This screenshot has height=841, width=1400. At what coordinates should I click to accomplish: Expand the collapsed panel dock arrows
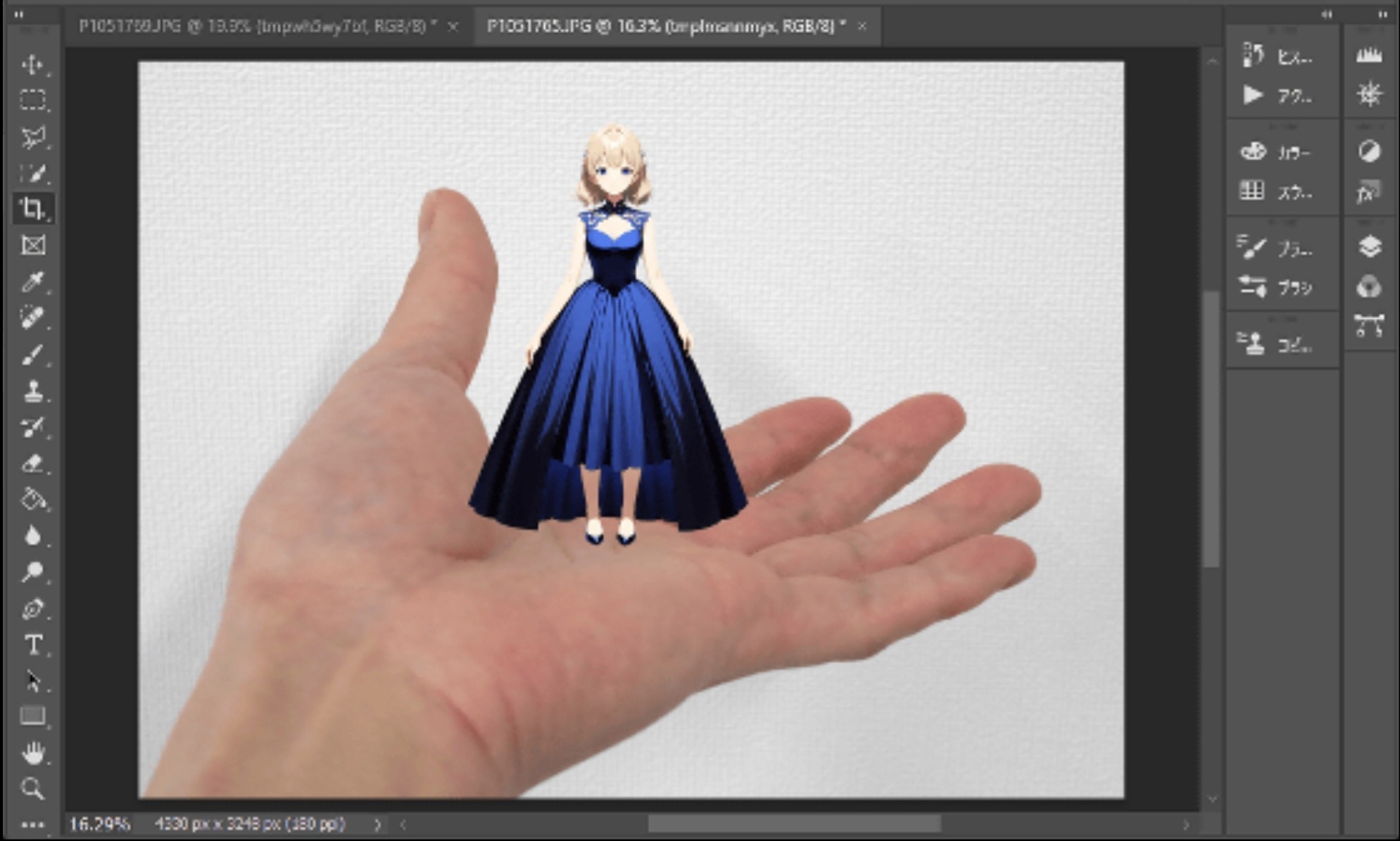tap(1326, 14)
